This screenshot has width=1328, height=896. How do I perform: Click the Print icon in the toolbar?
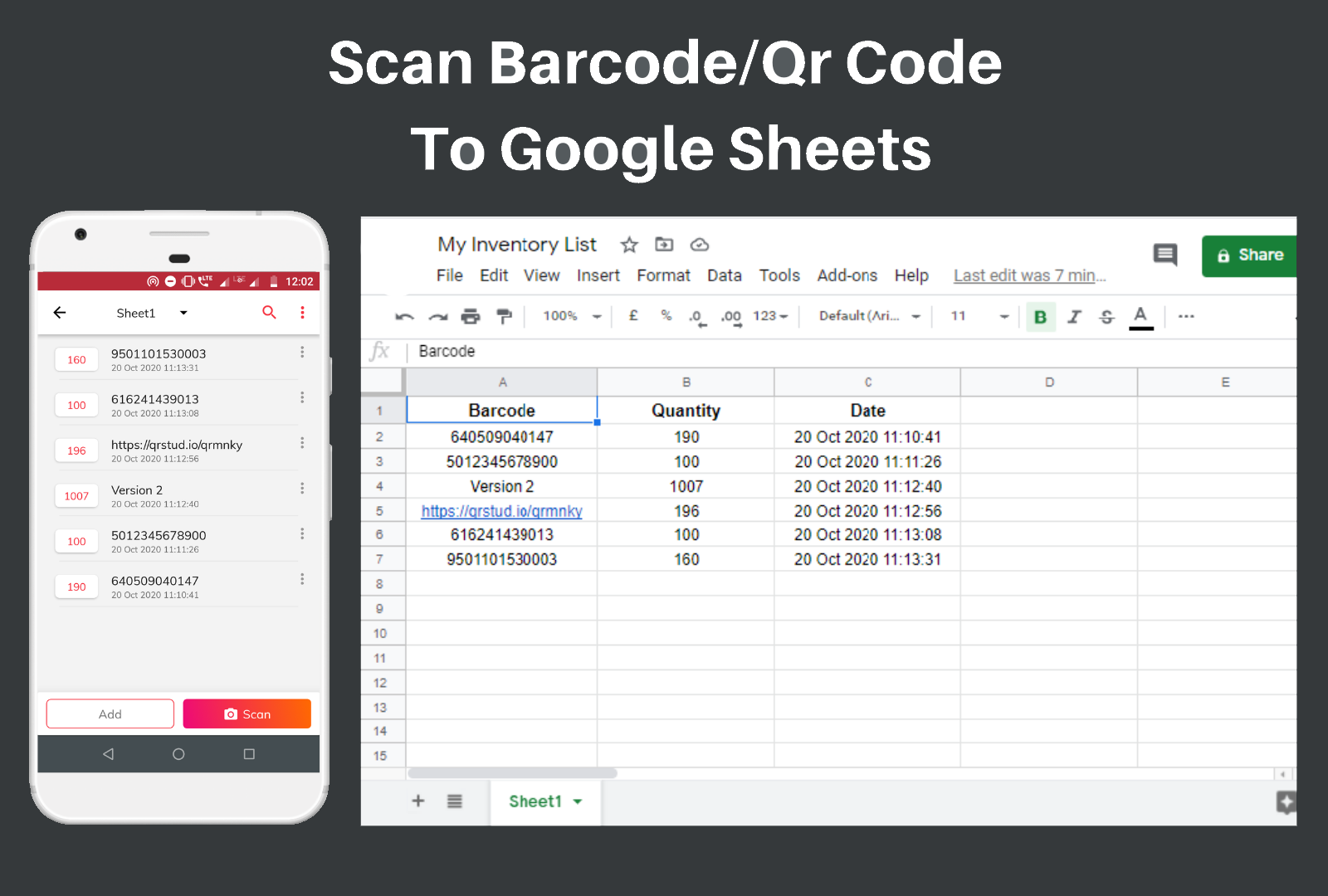pos(471,316)
